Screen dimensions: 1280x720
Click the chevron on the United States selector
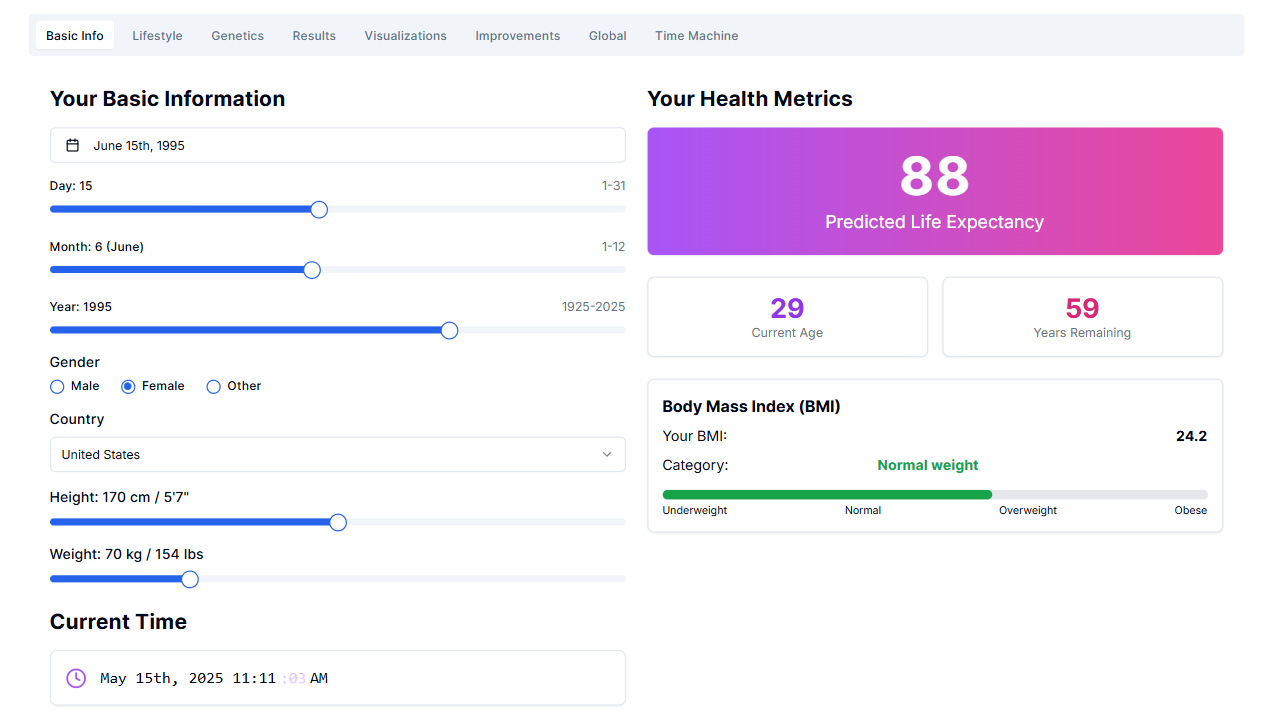(608, 454)
